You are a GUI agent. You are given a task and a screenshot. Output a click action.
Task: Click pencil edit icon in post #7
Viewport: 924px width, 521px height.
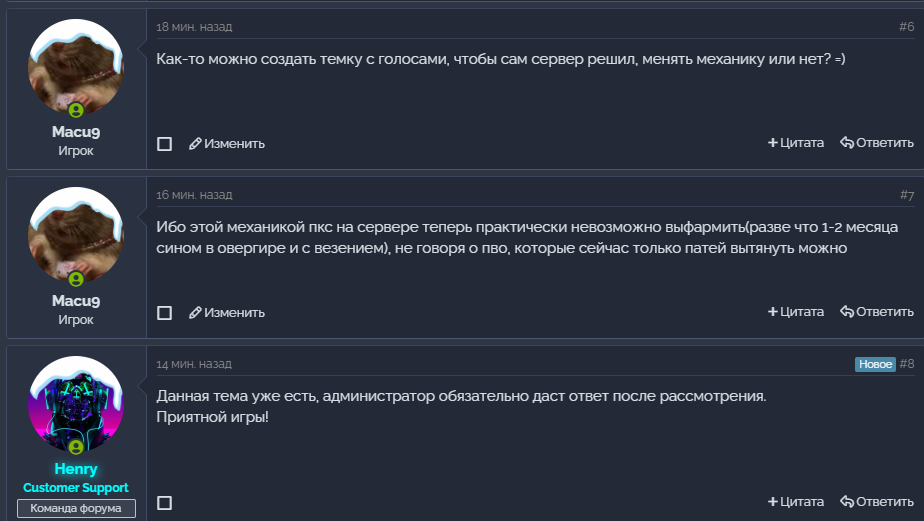[x=195, y=312]
